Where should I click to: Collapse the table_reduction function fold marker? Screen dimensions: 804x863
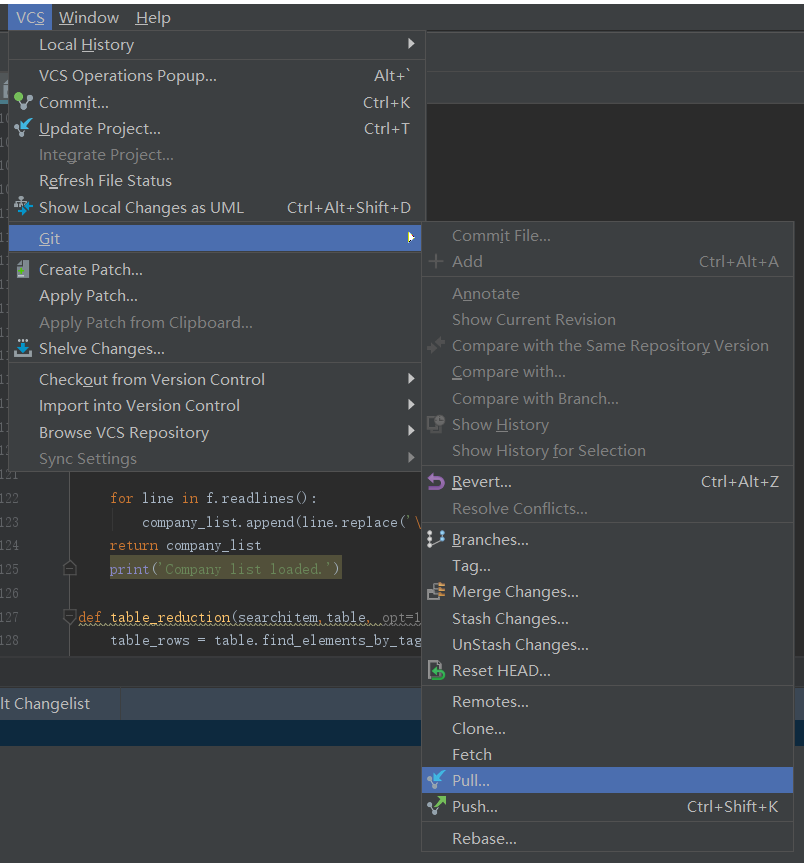(70, 616)
